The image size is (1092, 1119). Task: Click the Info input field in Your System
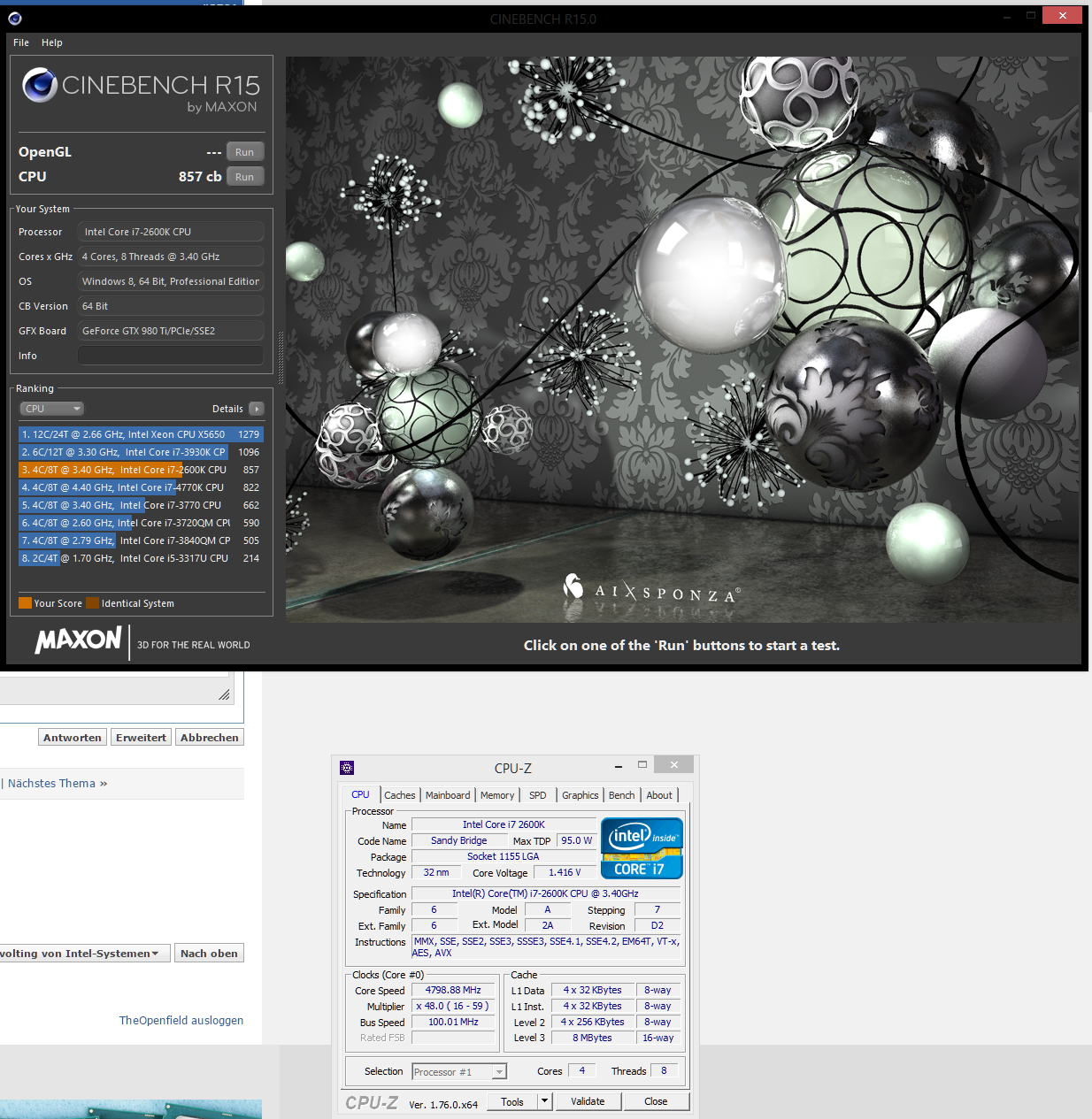pyautogui.click(x=171, y=356)
